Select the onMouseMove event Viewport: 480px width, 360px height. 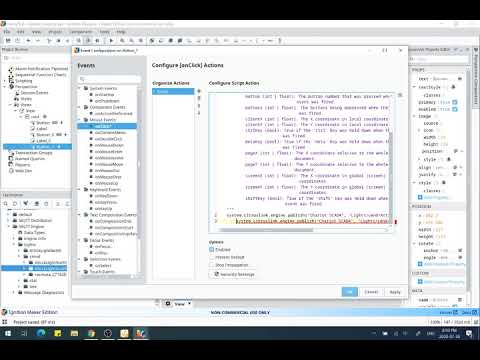(x=109, y=164)
